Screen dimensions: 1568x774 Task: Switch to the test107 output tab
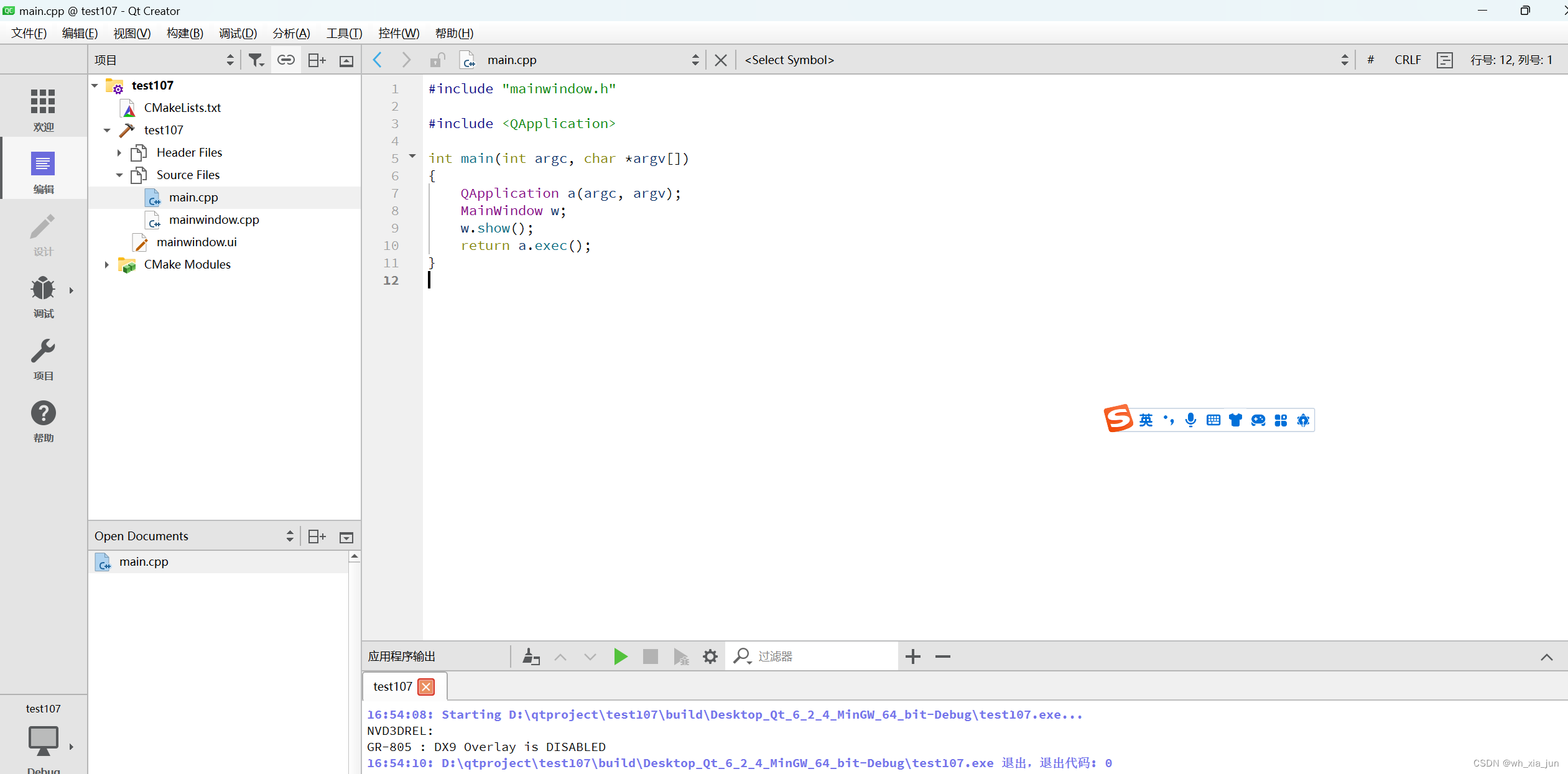(x=392, y=686)
